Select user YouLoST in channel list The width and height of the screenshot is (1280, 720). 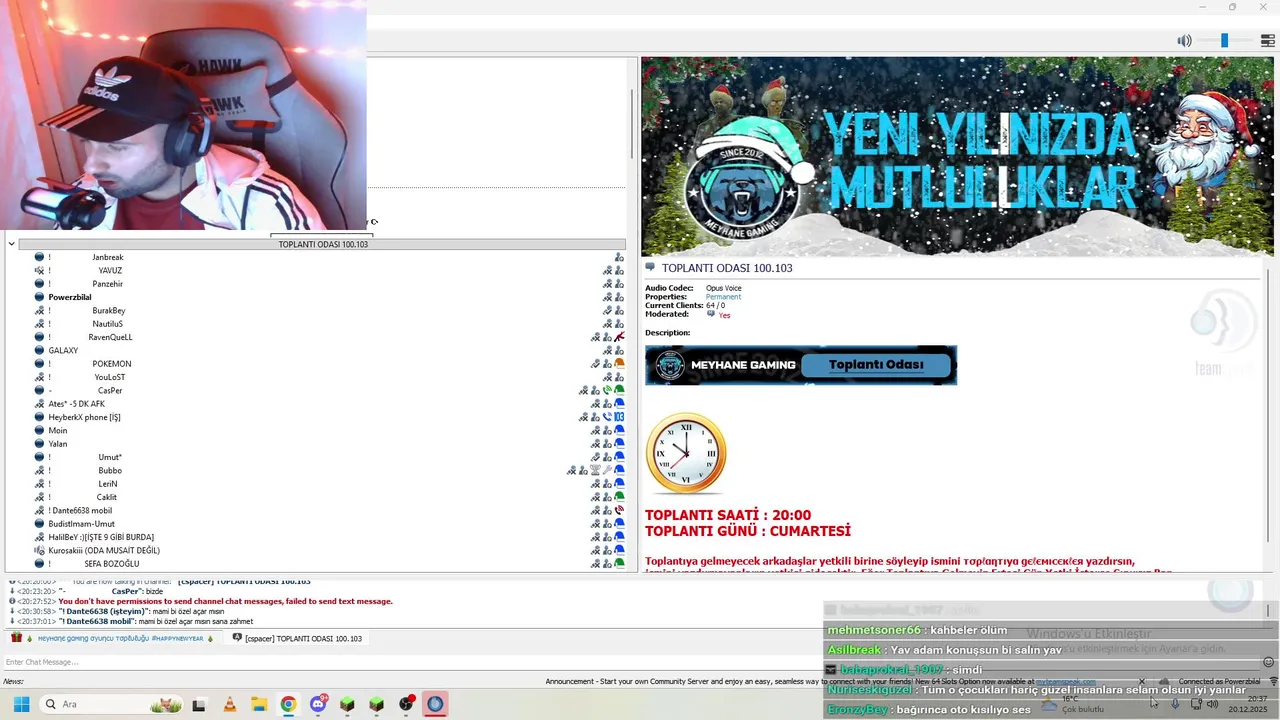click(110, 377)
